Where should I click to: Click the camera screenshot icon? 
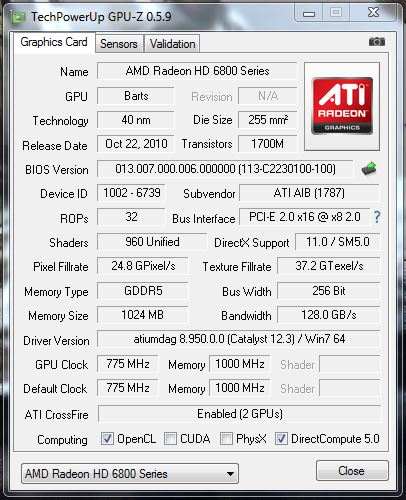(377, 42)
